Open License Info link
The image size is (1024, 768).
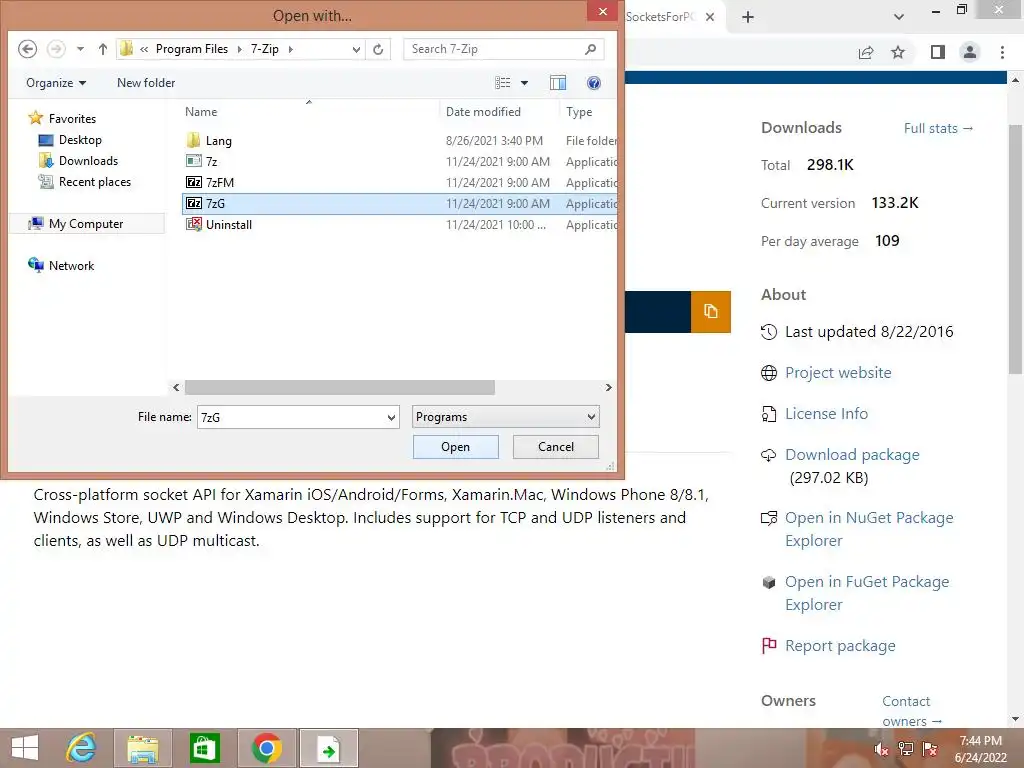pyautogui.click(x=826, y=413)
